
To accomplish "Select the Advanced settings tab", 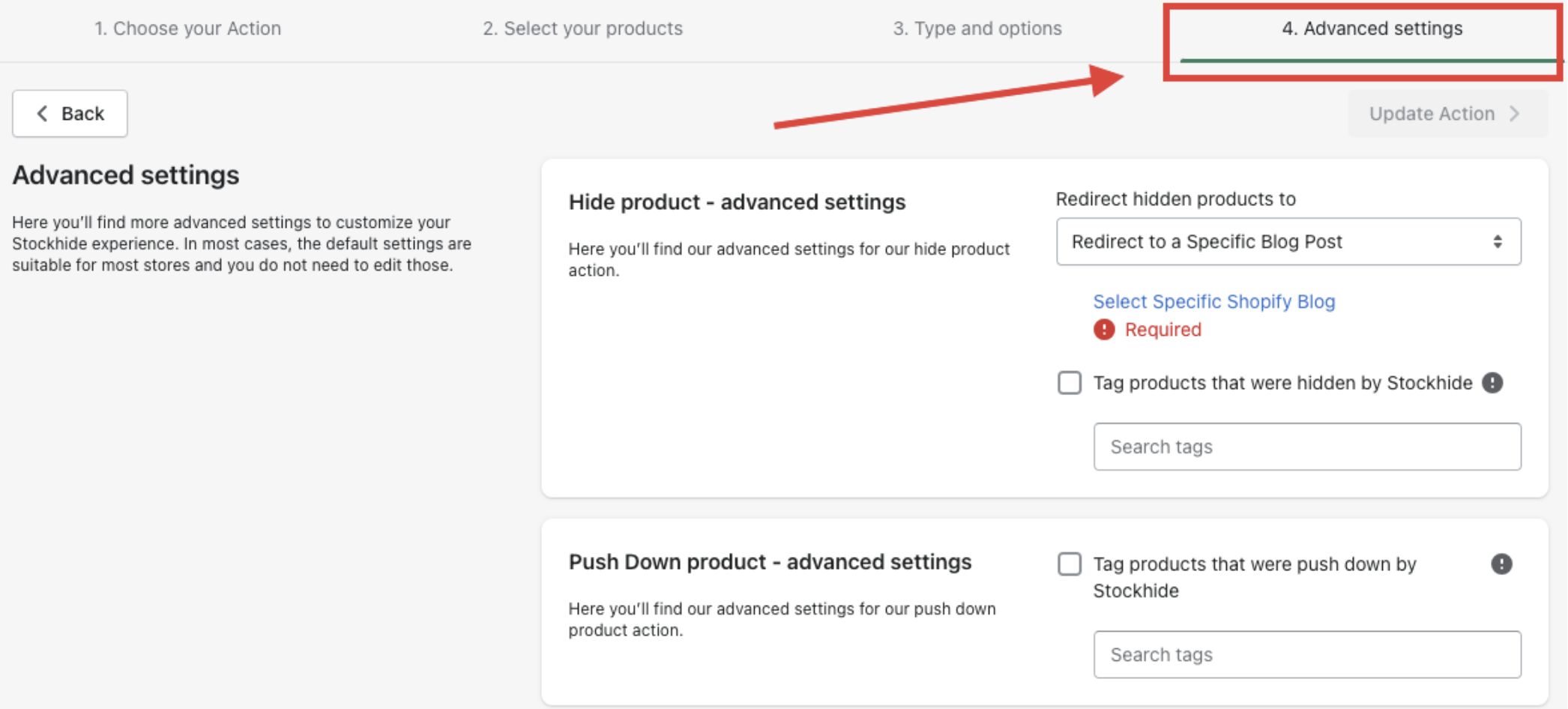I will click(x=1372, y=28).
